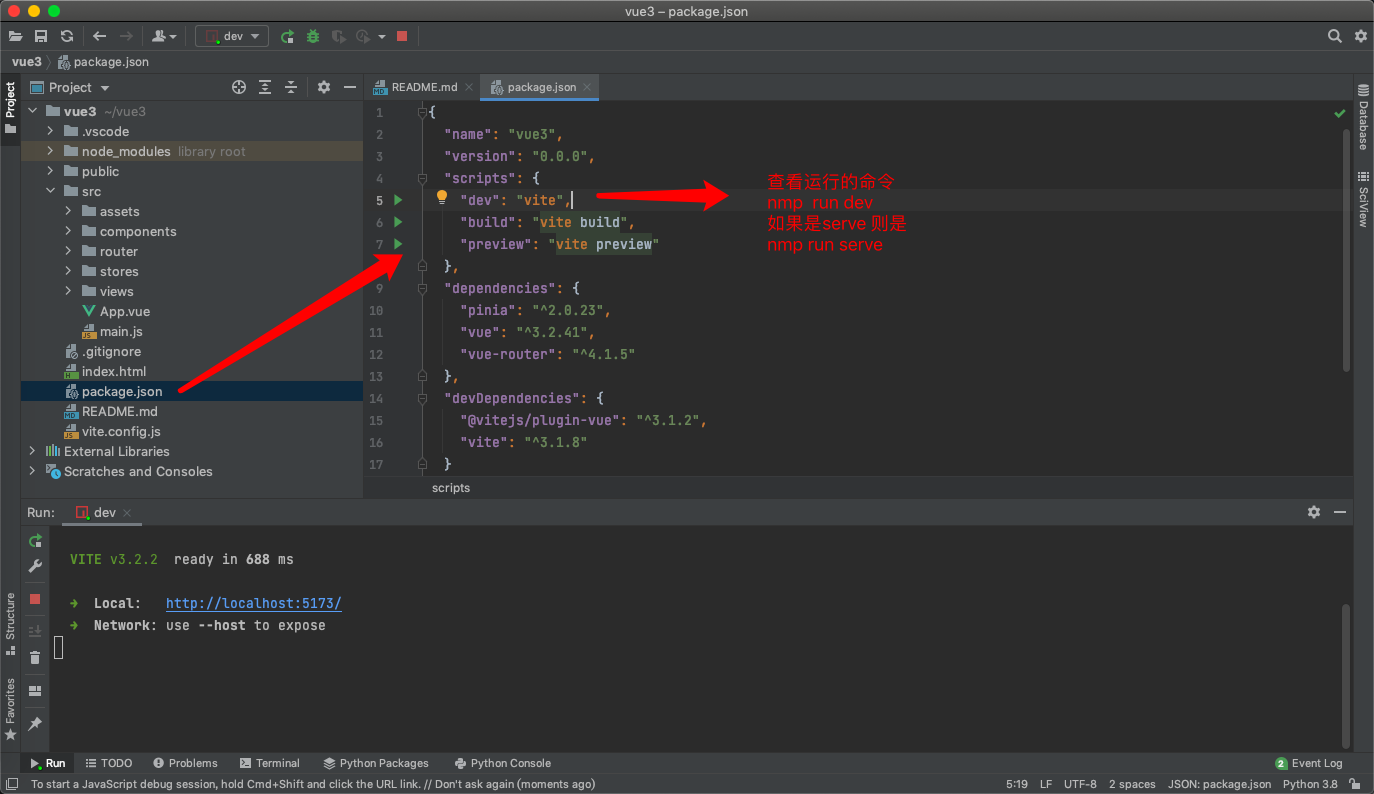
Task: Clear the Run console with the trash icon
Action: click(35, 657)
